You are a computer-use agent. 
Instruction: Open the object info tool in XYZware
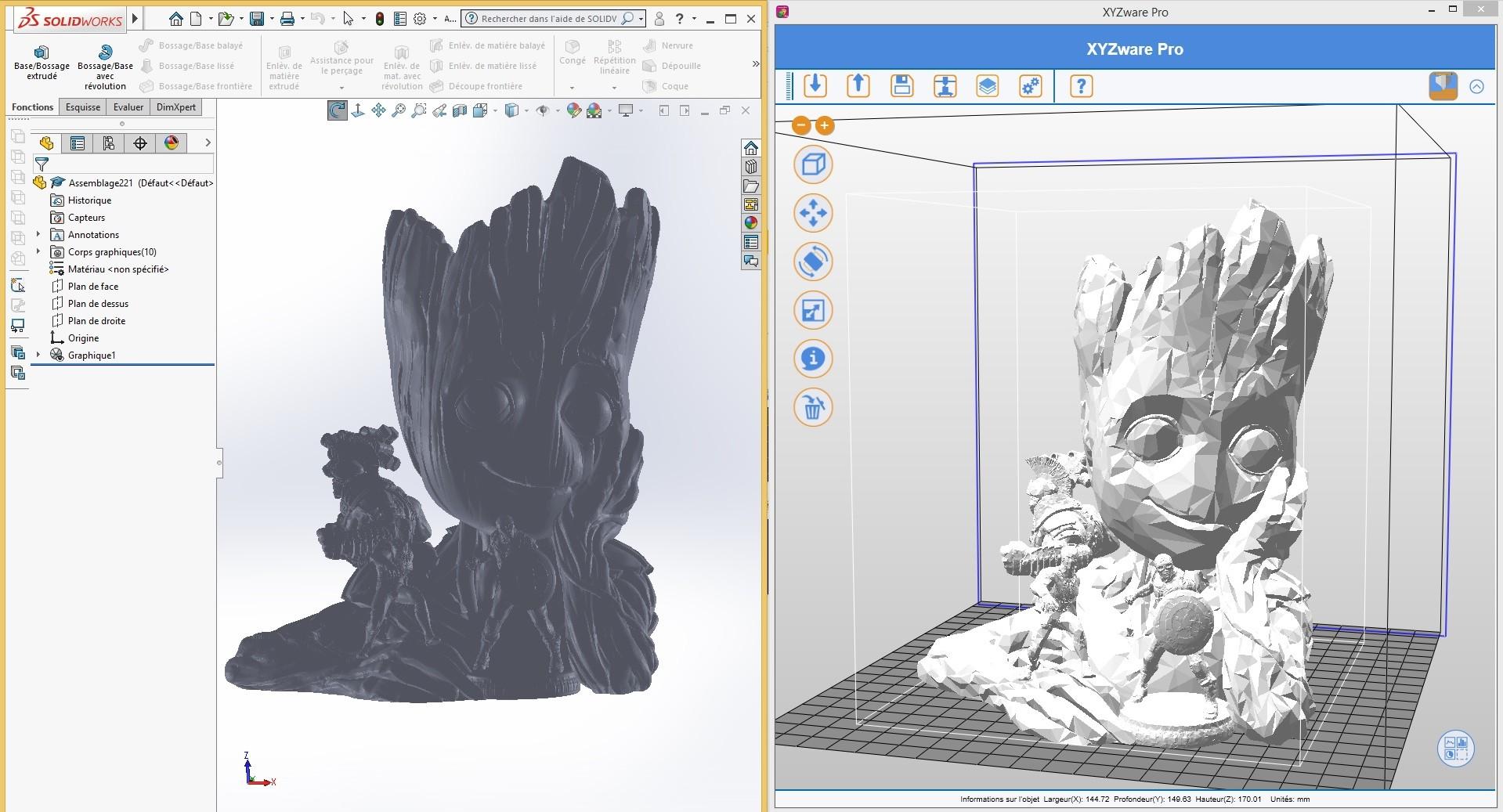(812, 359)
